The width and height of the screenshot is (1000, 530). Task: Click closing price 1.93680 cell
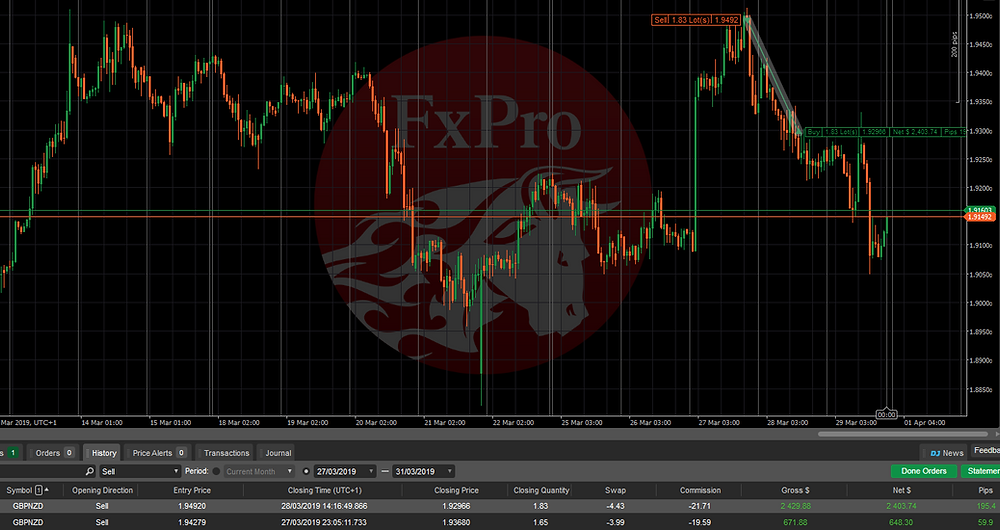(x=456, y=522)
